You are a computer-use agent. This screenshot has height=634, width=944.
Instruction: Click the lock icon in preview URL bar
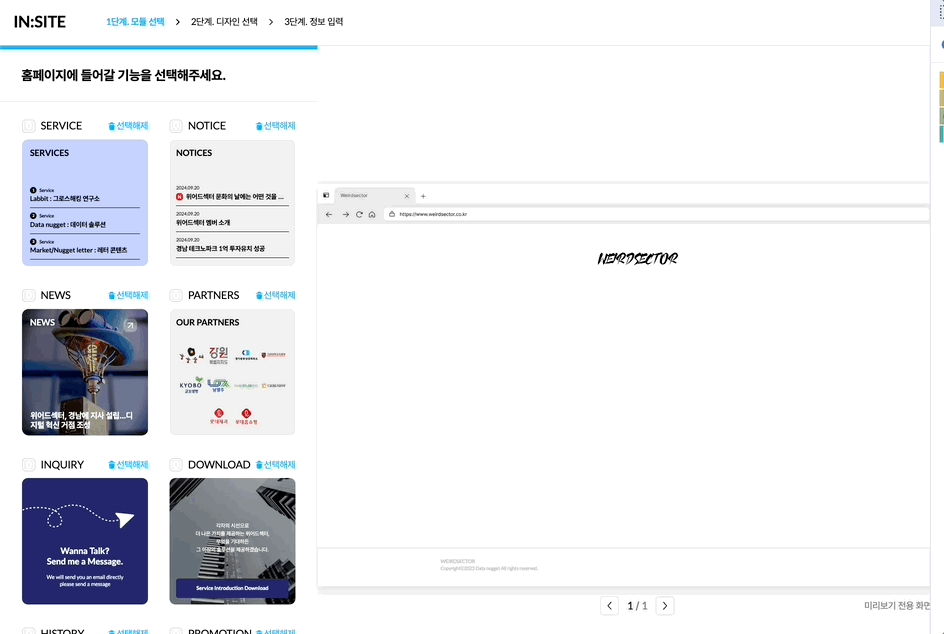(x=392, y=214)
